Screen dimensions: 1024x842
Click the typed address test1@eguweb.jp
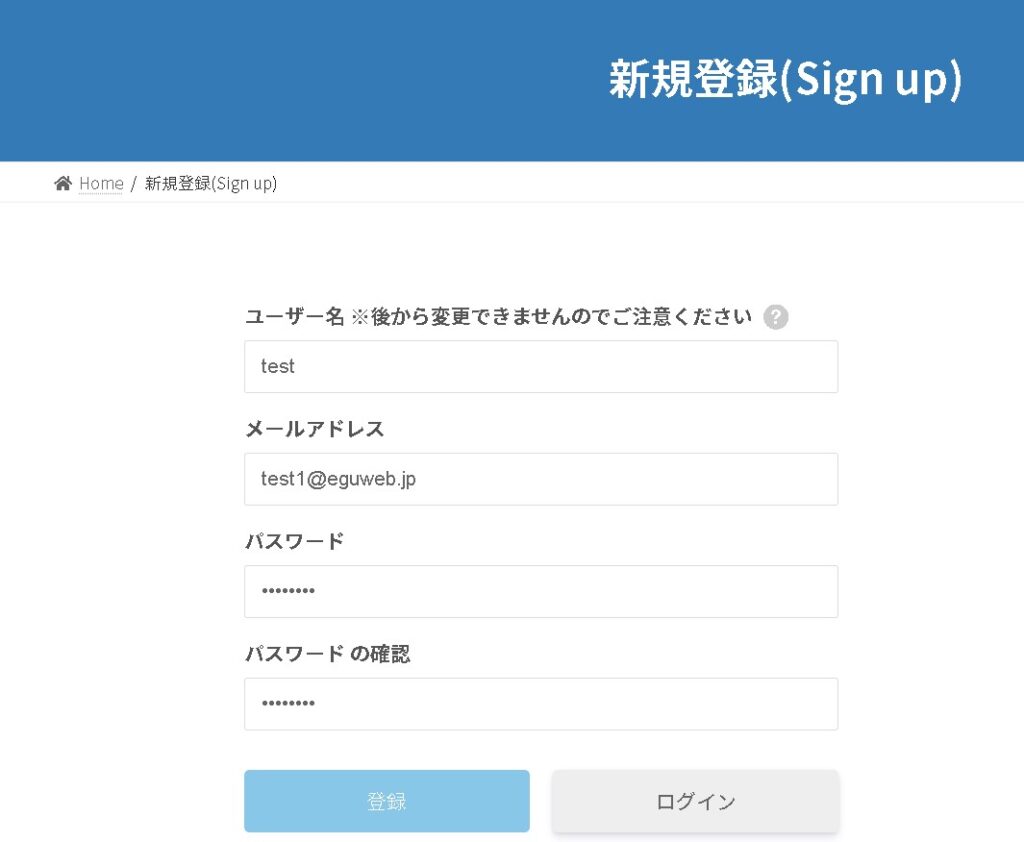click(x=338, y=479)
